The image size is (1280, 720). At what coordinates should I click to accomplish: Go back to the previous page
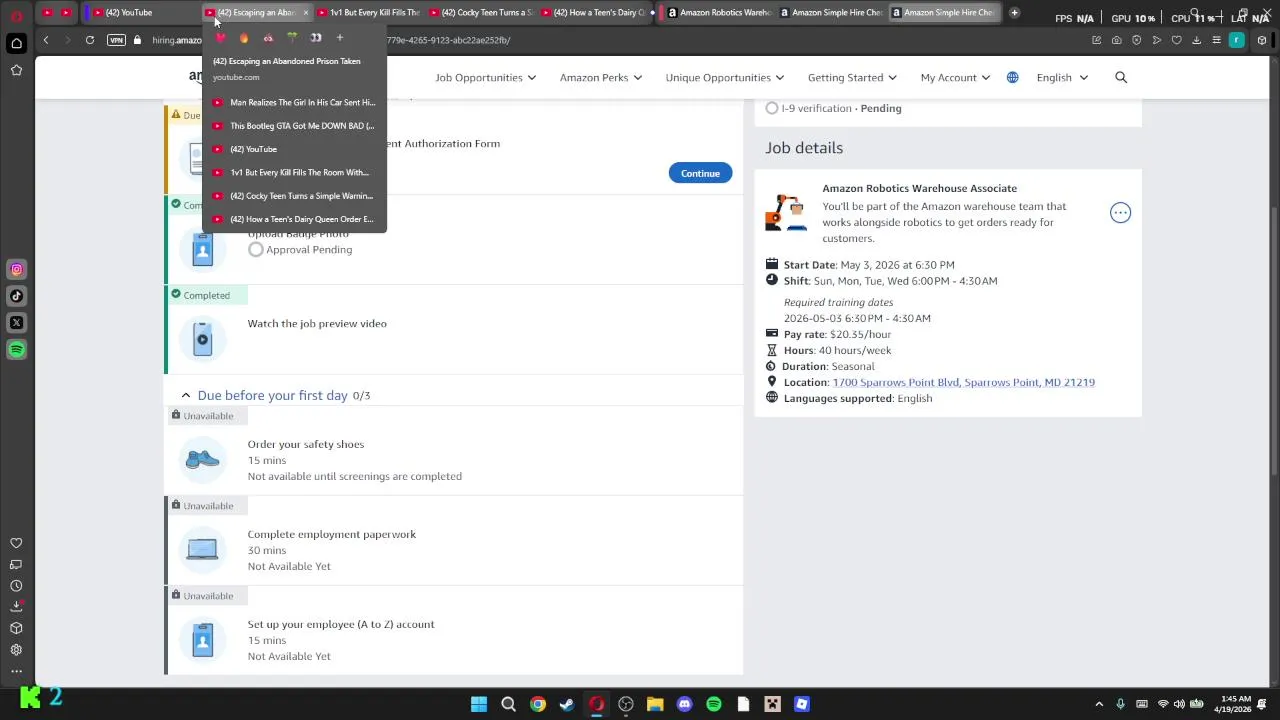click(x=46, y=40)
